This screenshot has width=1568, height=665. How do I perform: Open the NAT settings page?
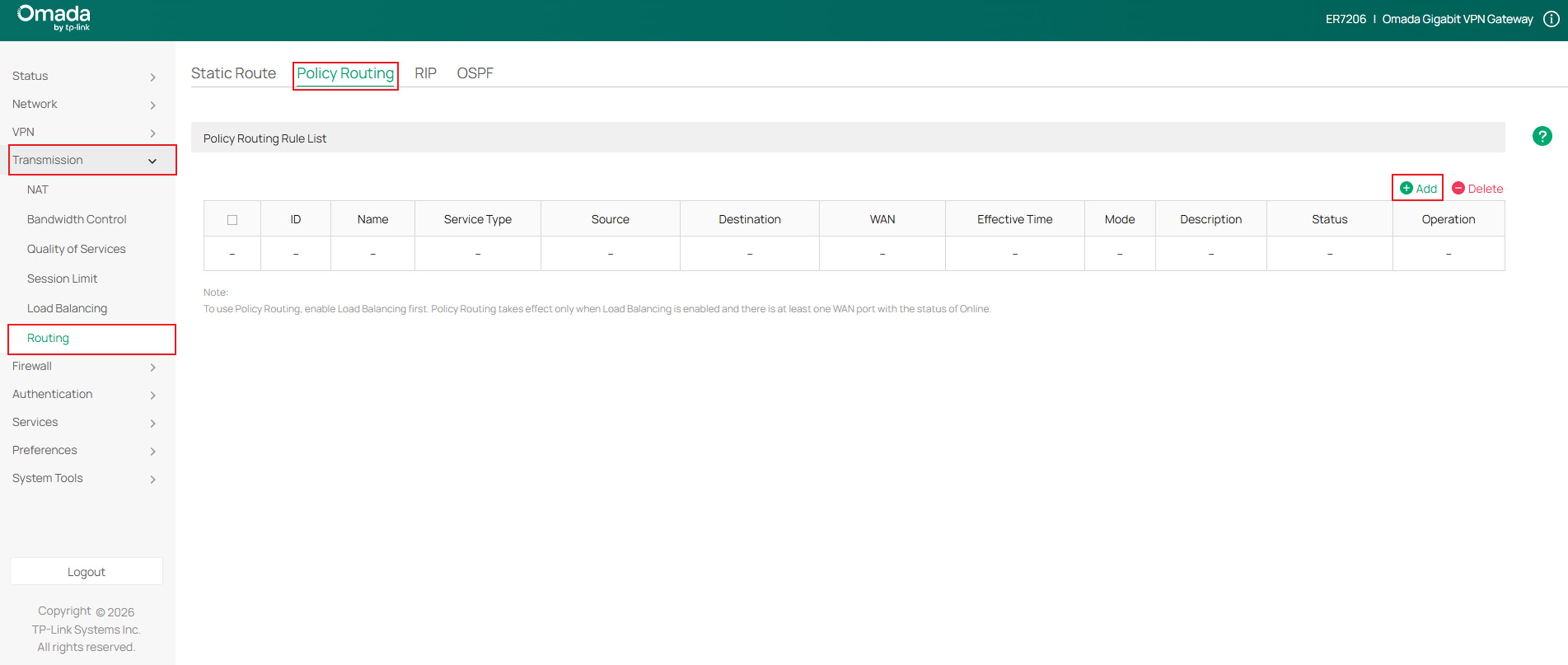(x=37, y=189)
